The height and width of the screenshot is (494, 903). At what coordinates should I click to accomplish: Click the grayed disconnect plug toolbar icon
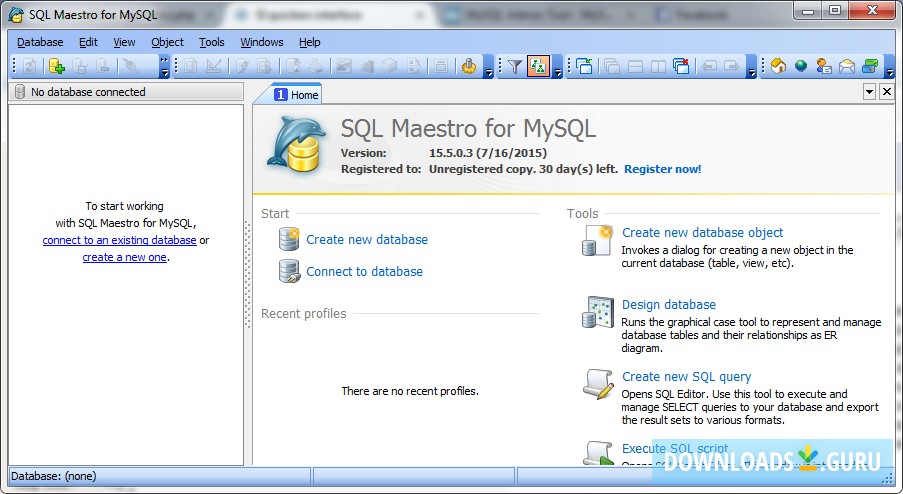[131, 66]
